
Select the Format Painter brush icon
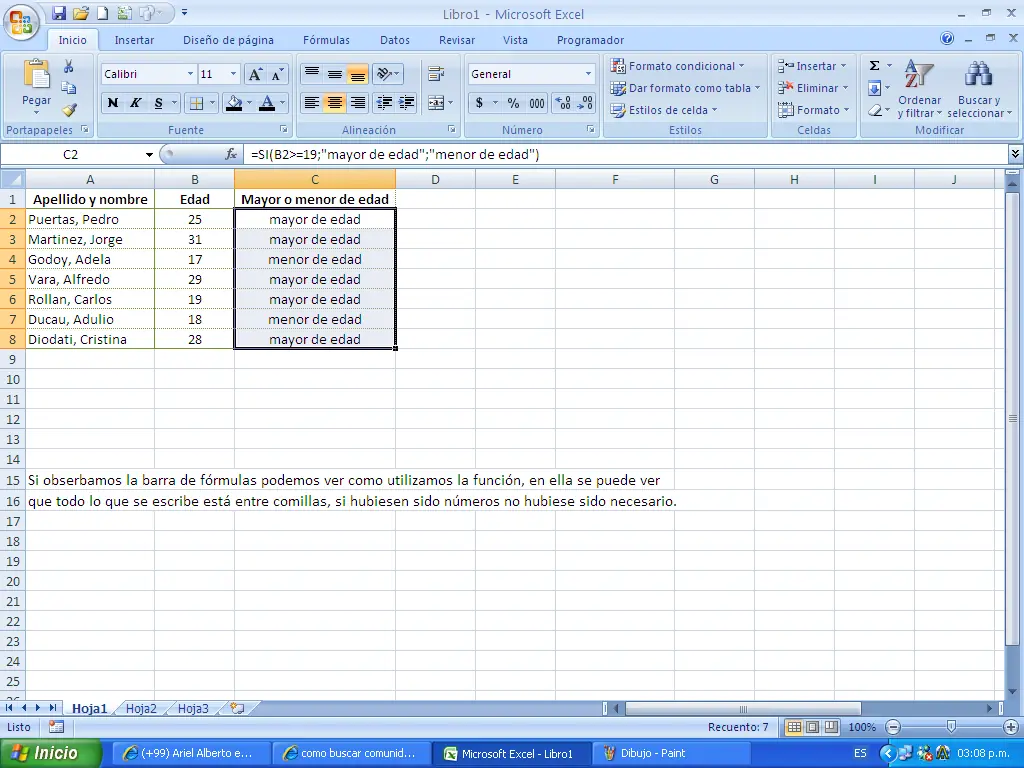point(69,110)
